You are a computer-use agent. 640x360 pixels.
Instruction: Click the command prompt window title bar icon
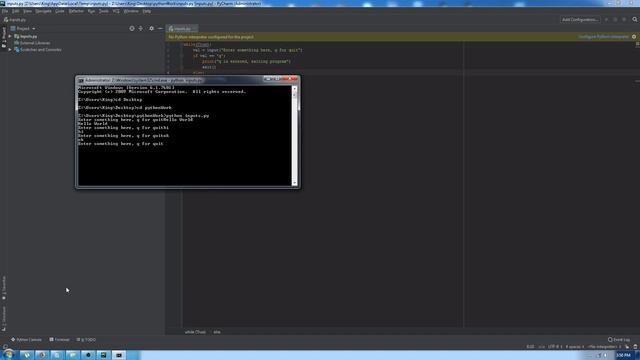click(x=81, y=80)
